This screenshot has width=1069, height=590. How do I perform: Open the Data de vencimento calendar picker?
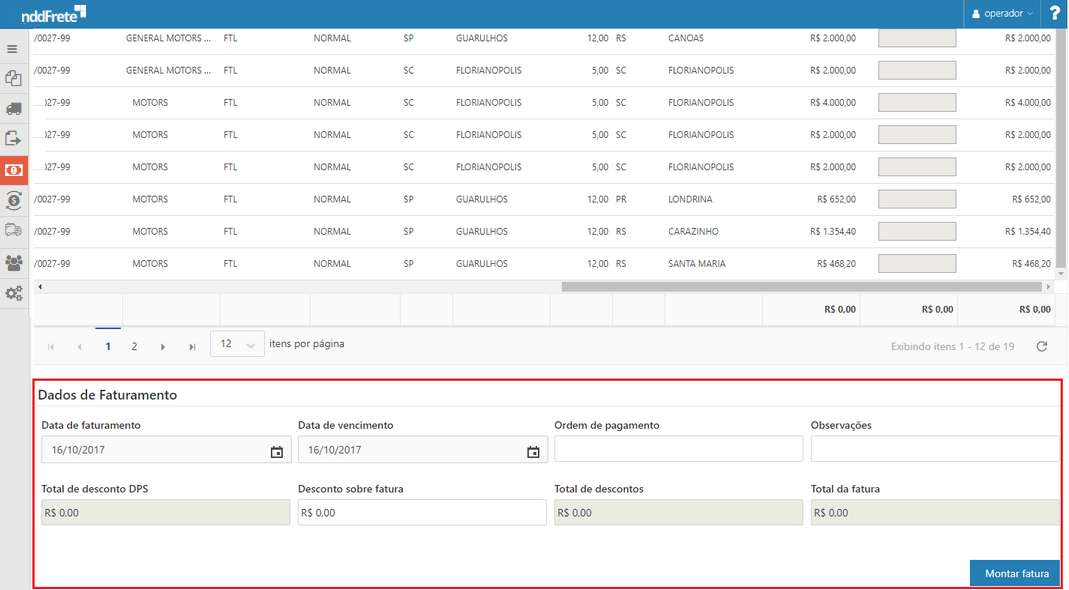(x=533, y=451)
